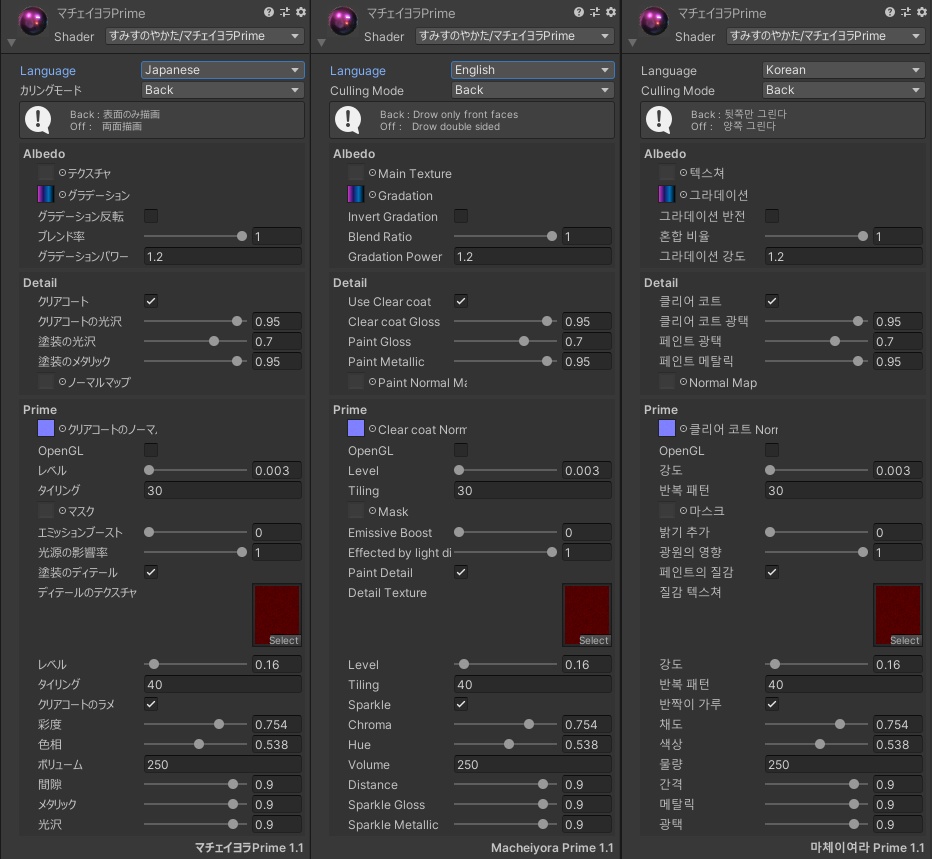
Task: Open Language dropdown set to Korean
Action: [x=843, y=70]
